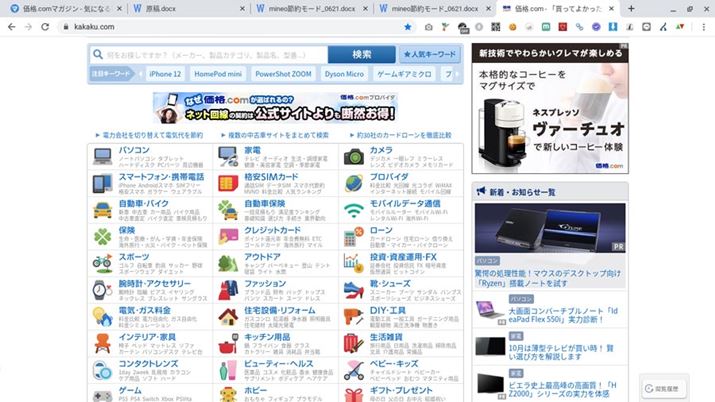
Task: Select the 自動車保険 clover car icon
Action: pos(228,210)
